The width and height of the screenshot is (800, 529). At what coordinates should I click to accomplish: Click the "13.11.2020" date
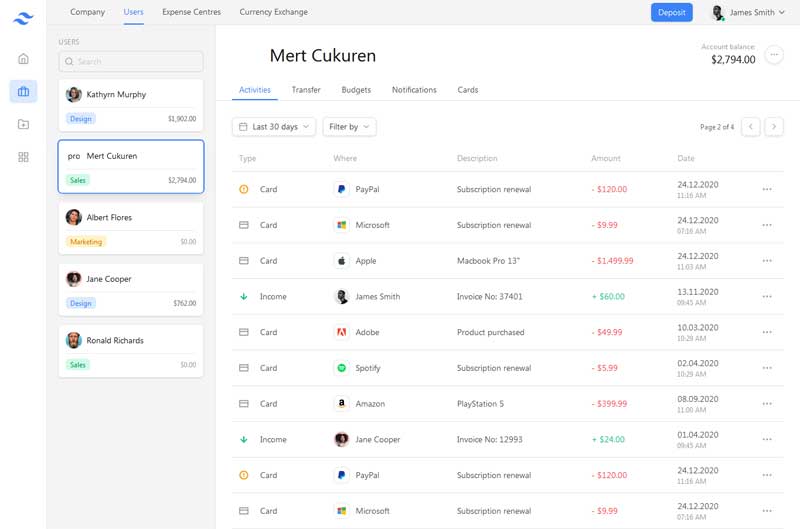(697, 292)
